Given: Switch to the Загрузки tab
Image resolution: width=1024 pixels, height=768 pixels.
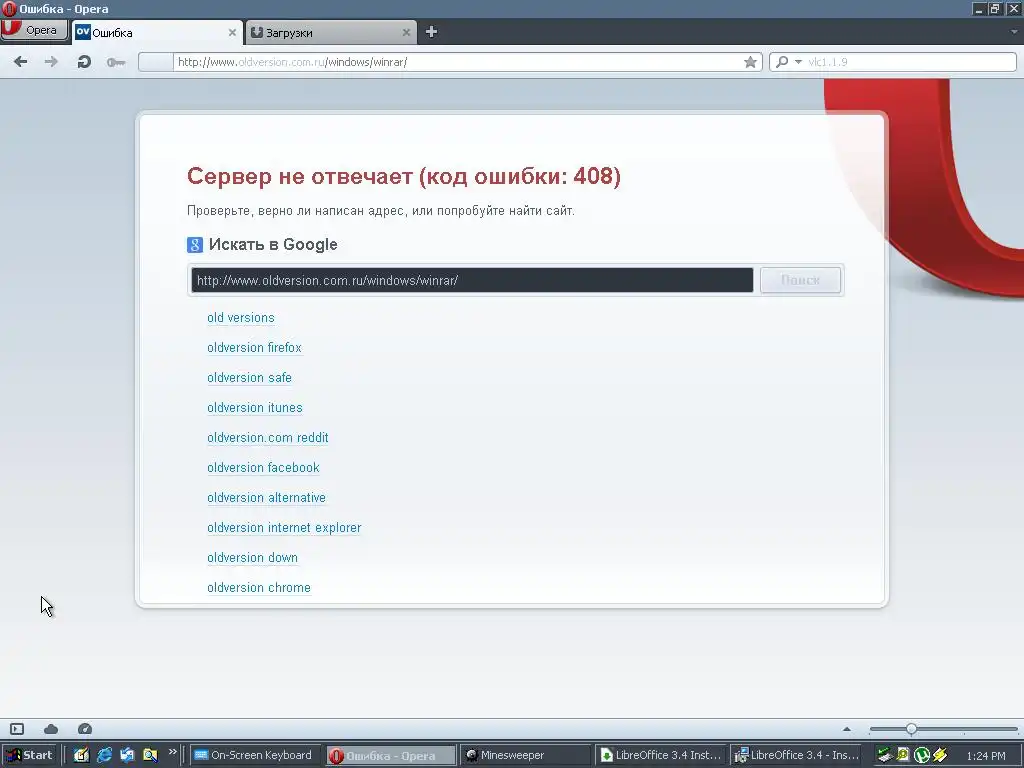Looking at the screenshot, I should coord(331,33).
